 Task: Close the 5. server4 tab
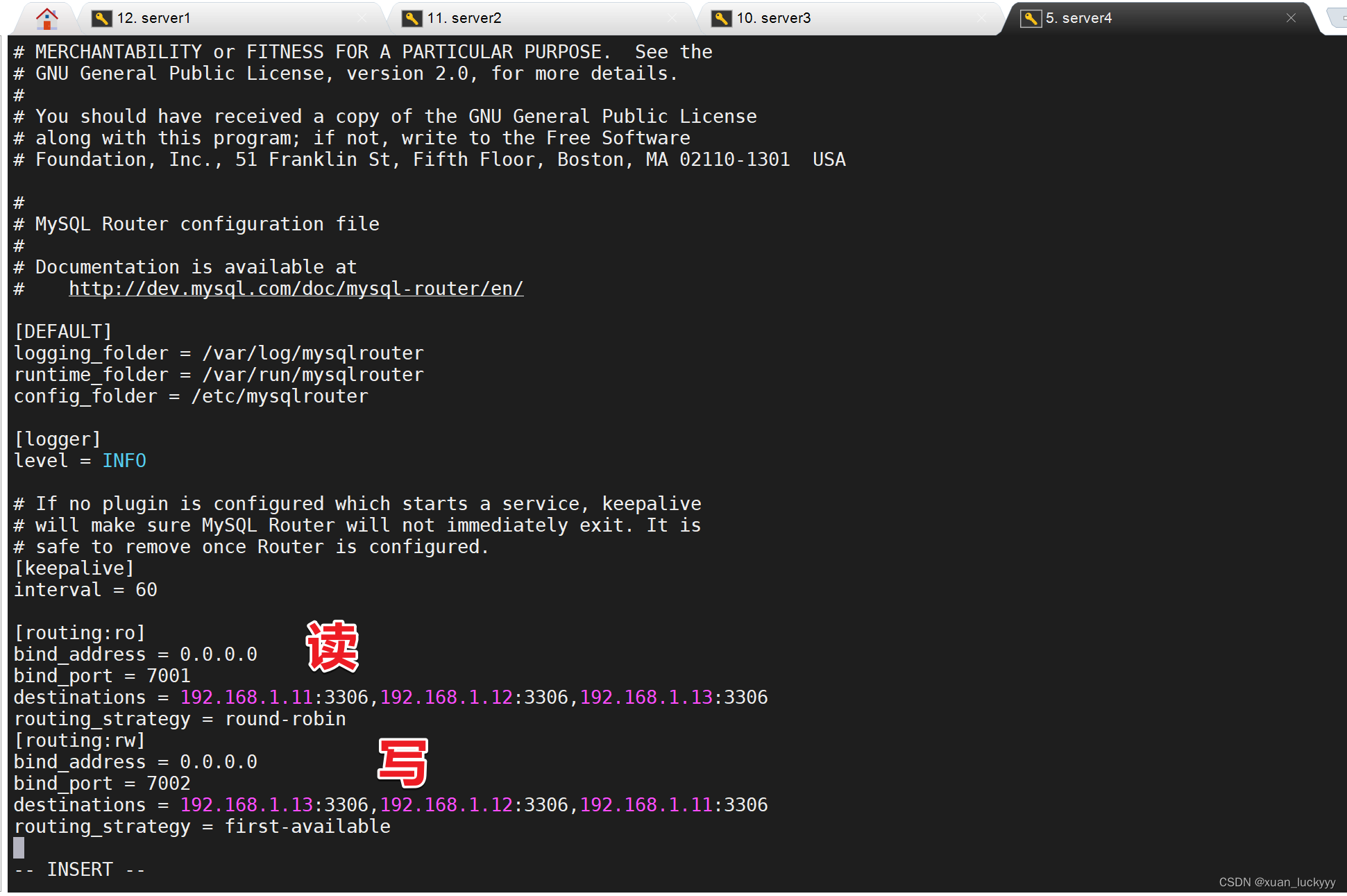pos(1291,18)
